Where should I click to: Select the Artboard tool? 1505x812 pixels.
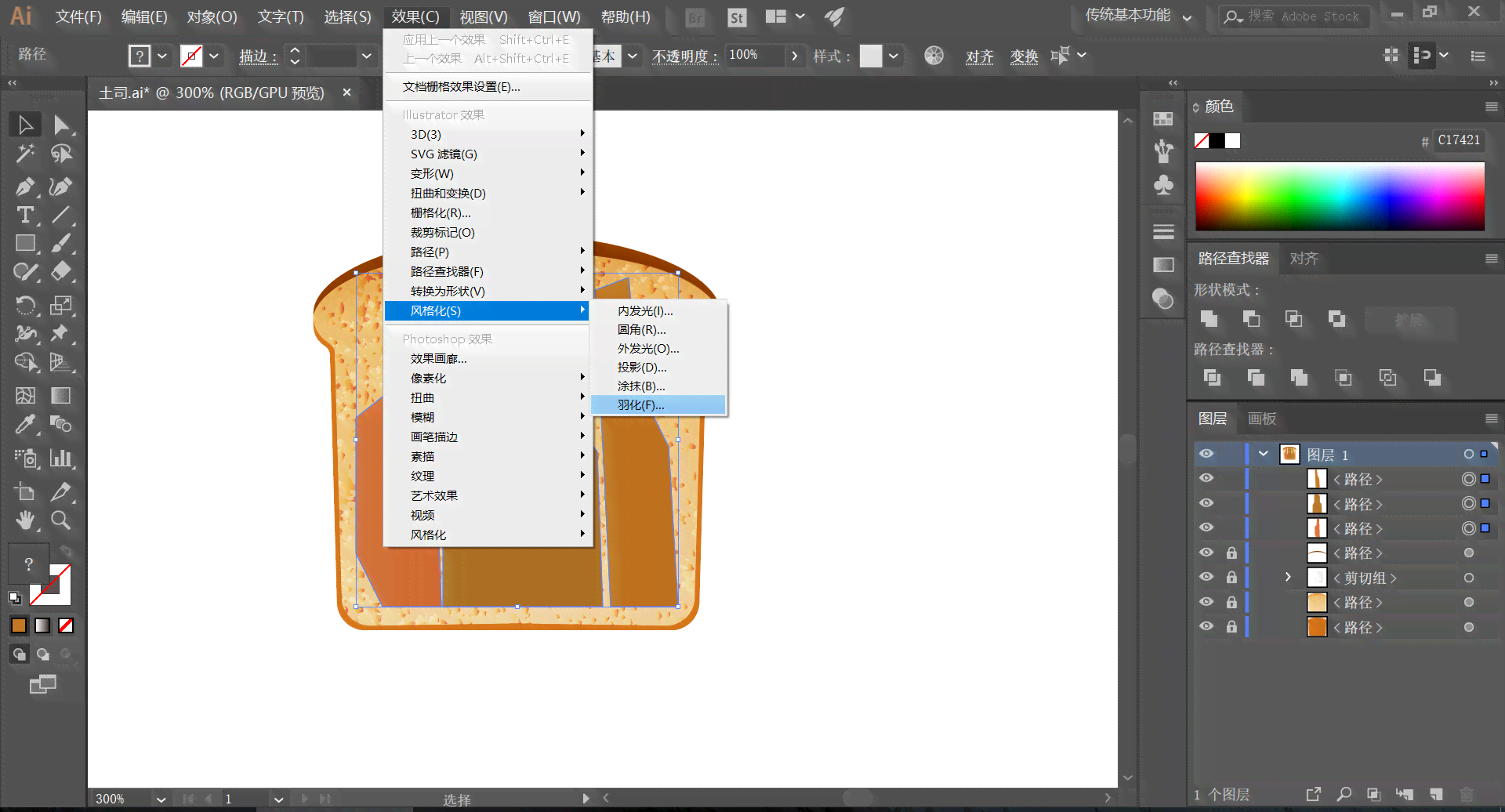click(25, 491)
